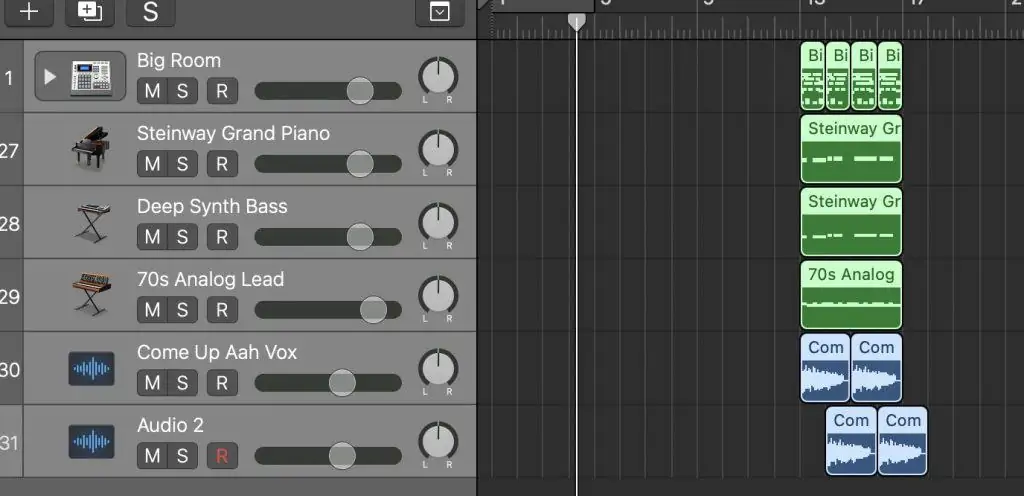
Task: Solo the Big Room track
Action: click(182, 91)
